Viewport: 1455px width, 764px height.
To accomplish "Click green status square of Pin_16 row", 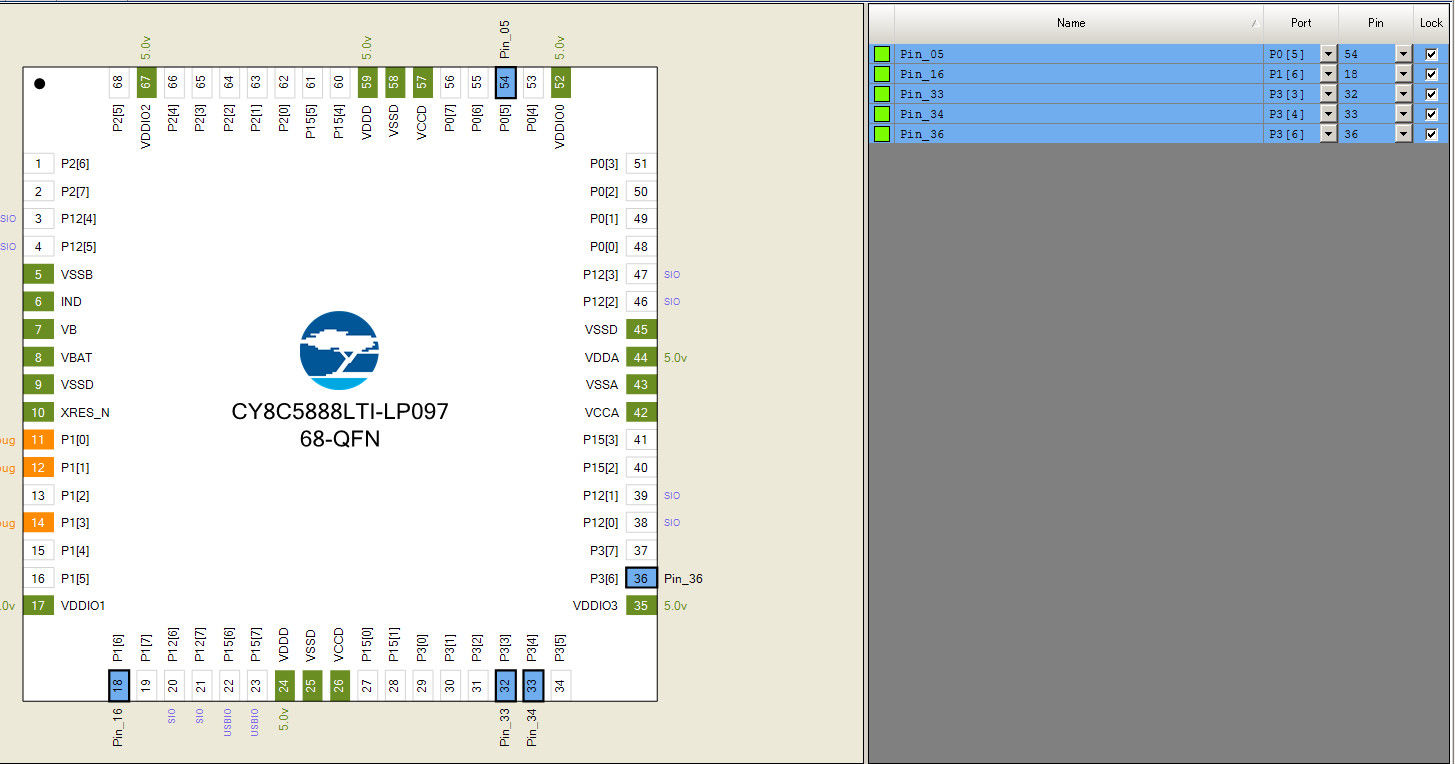I will pos(882,74).
